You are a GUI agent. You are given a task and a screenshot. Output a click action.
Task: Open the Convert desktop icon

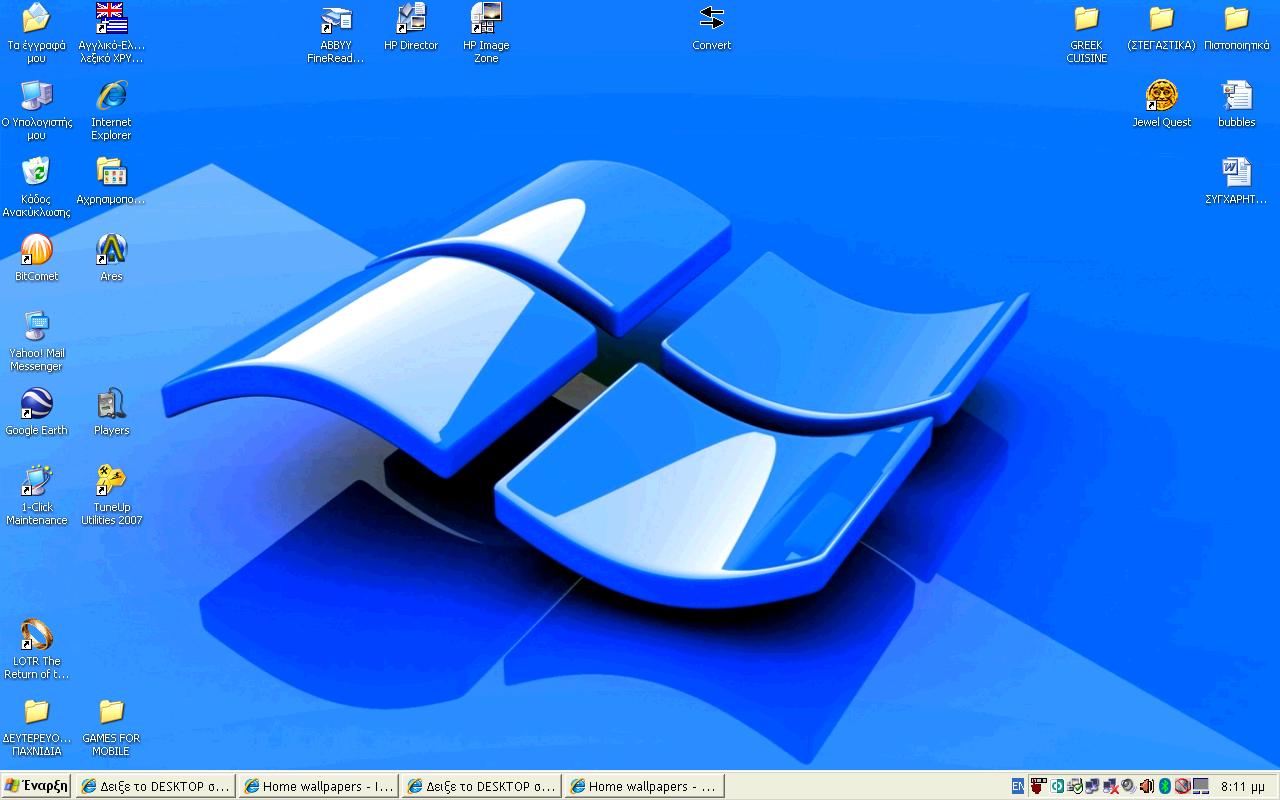(711, 27)
